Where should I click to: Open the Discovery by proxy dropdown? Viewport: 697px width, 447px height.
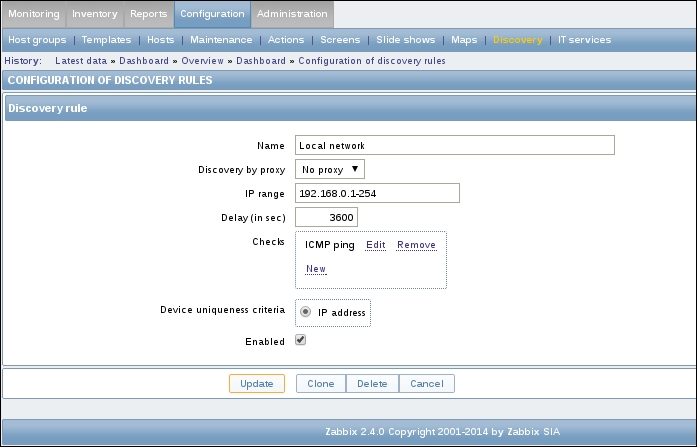click(330, 170)
